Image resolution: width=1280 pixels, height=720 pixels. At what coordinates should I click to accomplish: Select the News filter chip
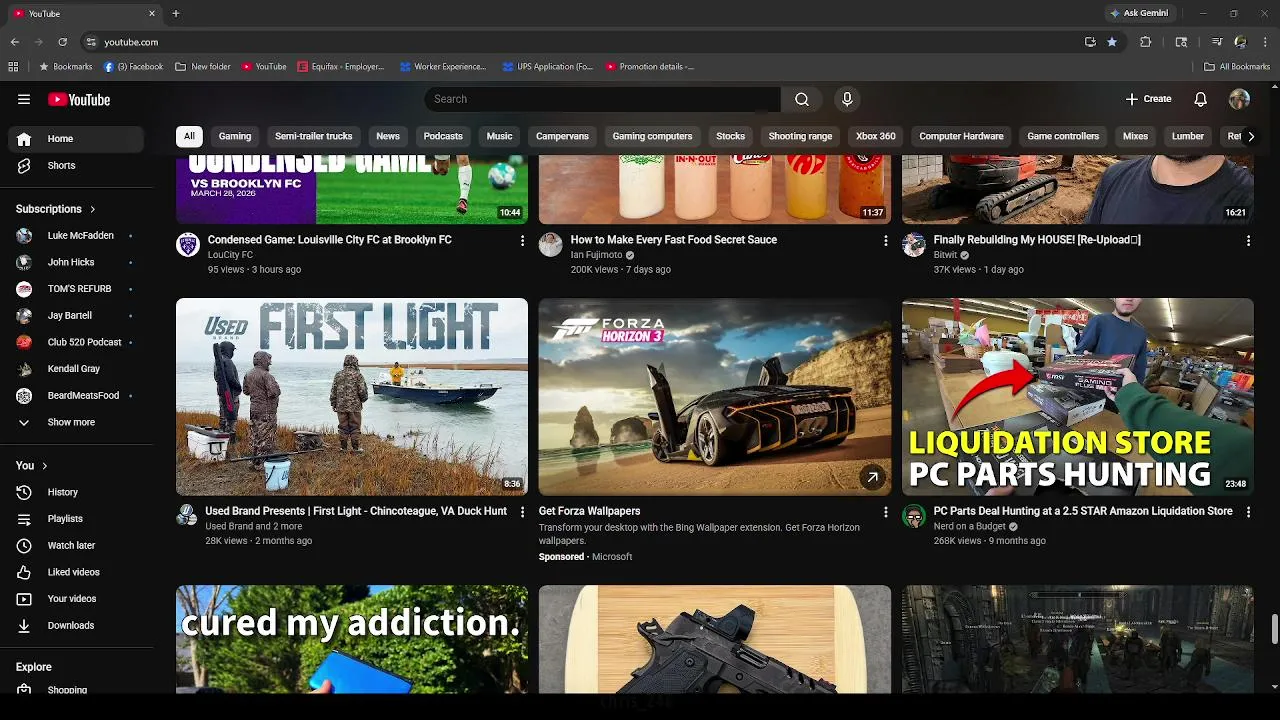coord(388,136)
